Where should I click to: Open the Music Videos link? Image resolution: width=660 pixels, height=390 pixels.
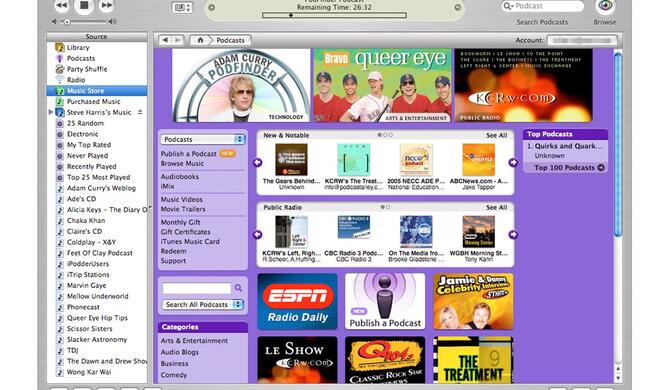click(x=181, y=199)
